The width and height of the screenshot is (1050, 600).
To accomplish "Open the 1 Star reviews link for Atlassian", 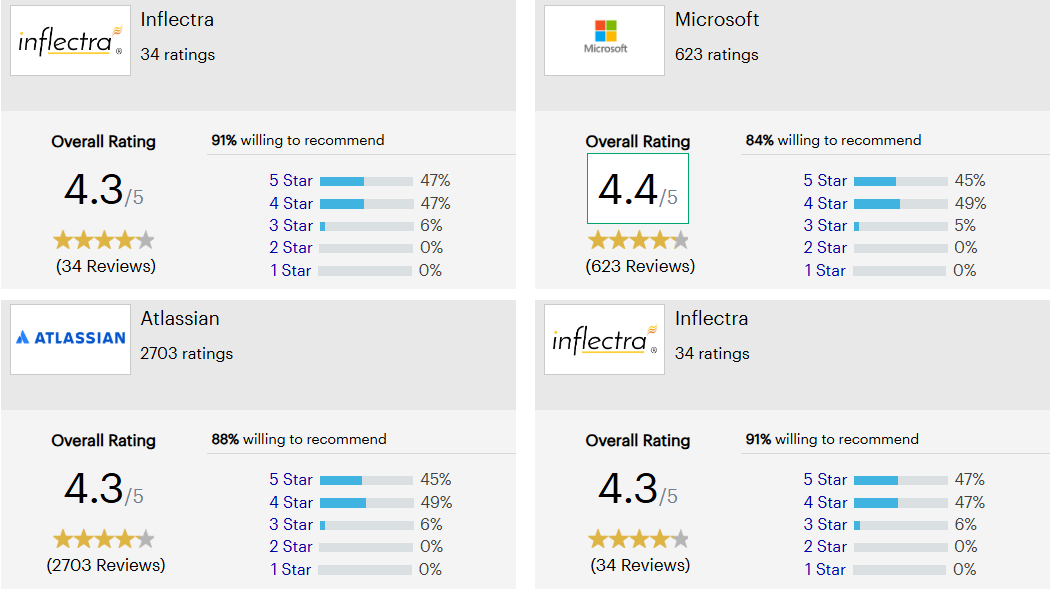I will 291,569.
